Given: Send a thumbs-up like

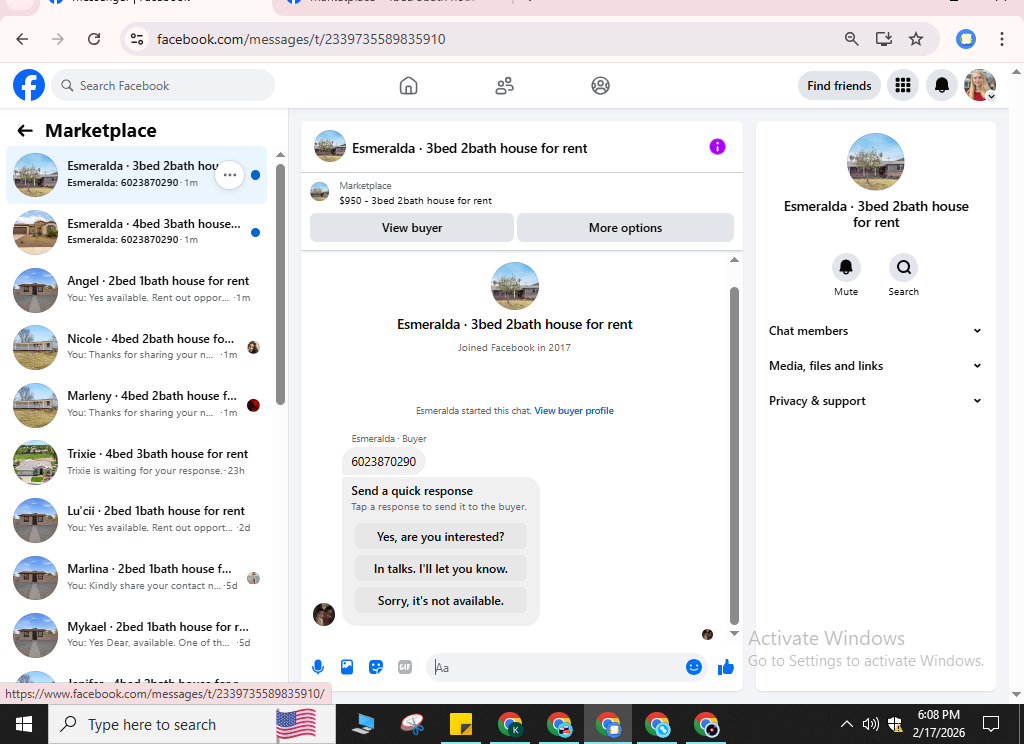Looking at the screenshot, I should 726,667.
